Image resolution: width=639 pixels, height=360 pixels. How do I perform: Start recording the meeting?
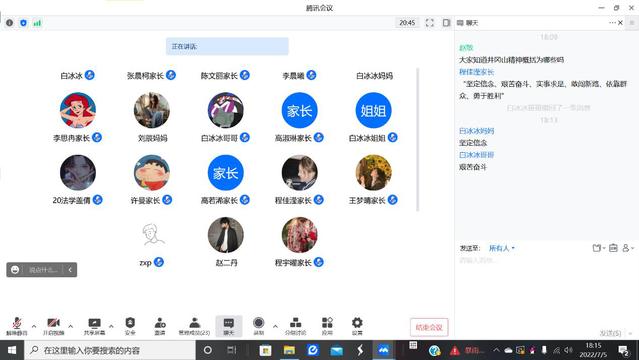[x=258, y=326]
